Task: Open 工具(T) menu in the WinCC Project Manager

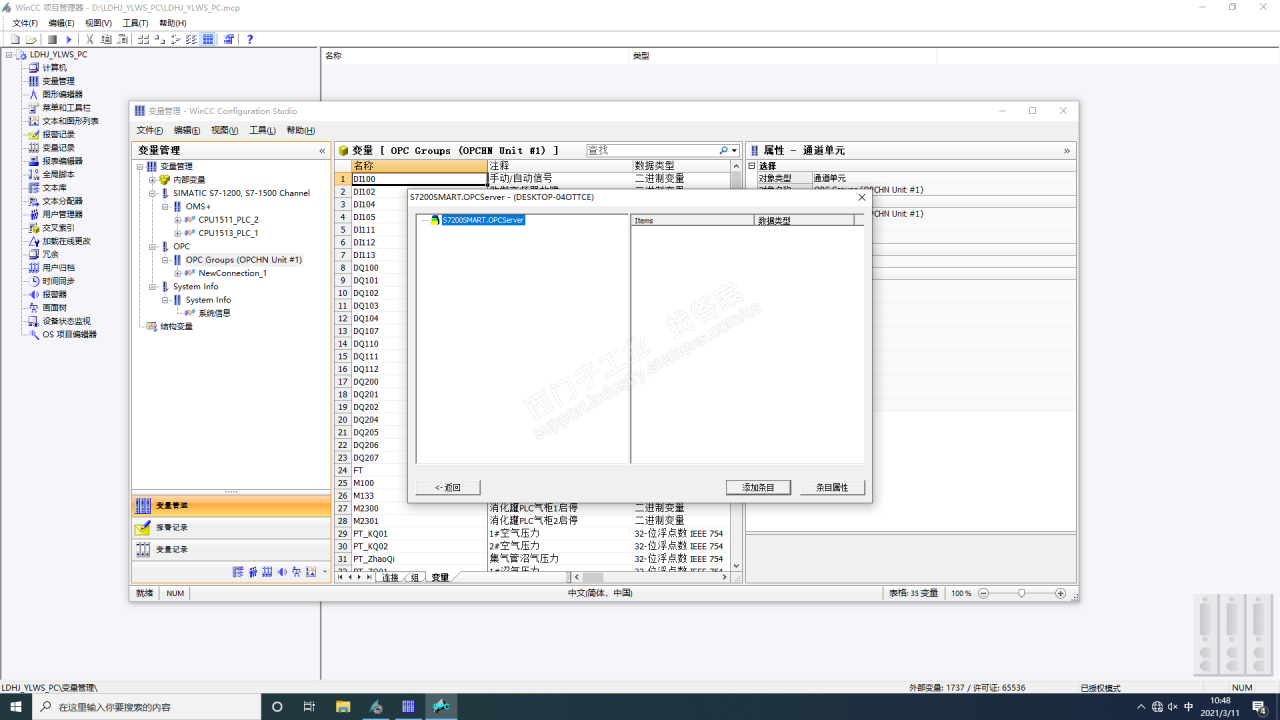Action: 135,23
